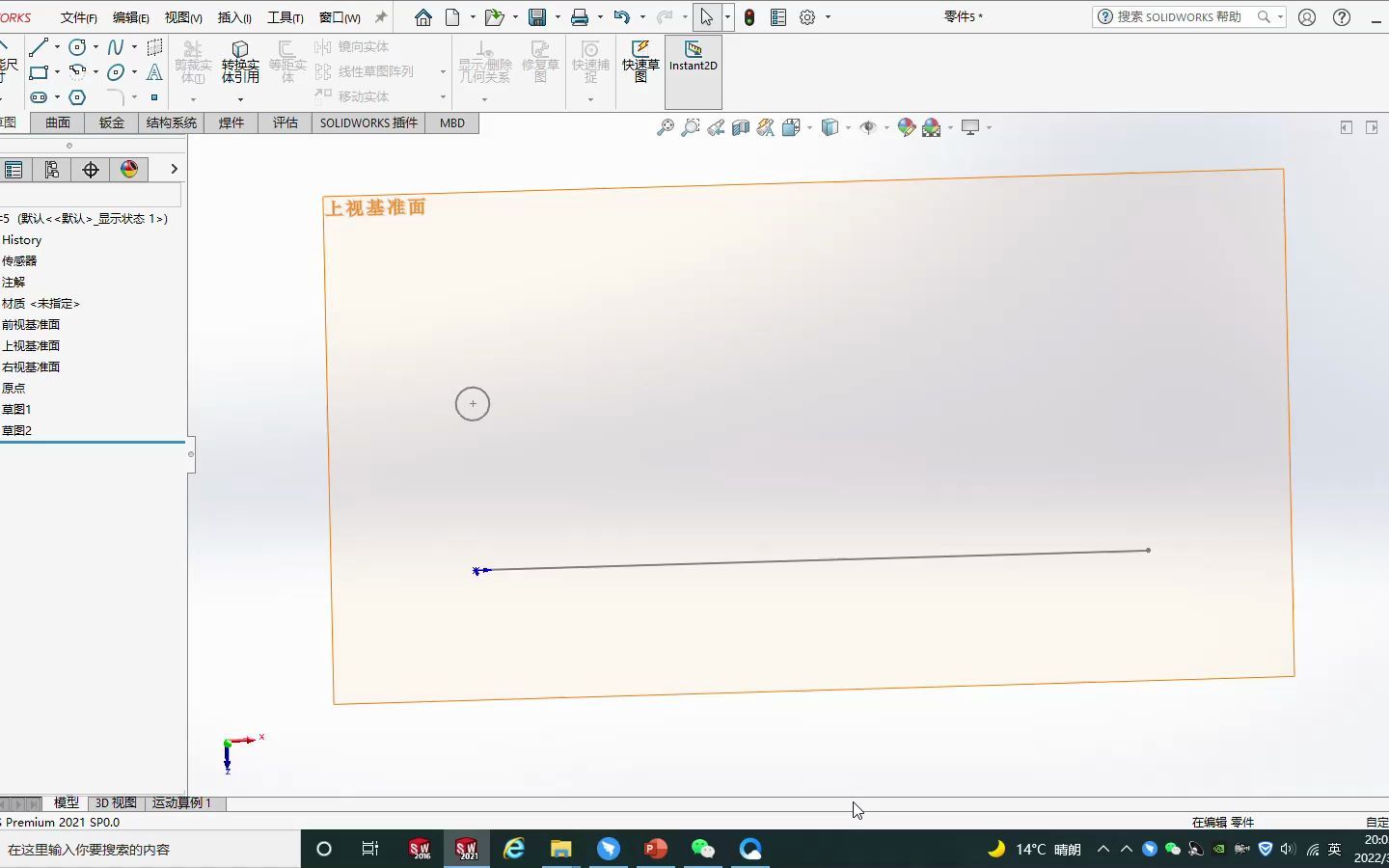Click the Edit Appearance sphere icon
This screenshot has height=868, width=1389.
click(x=907, y=126)
